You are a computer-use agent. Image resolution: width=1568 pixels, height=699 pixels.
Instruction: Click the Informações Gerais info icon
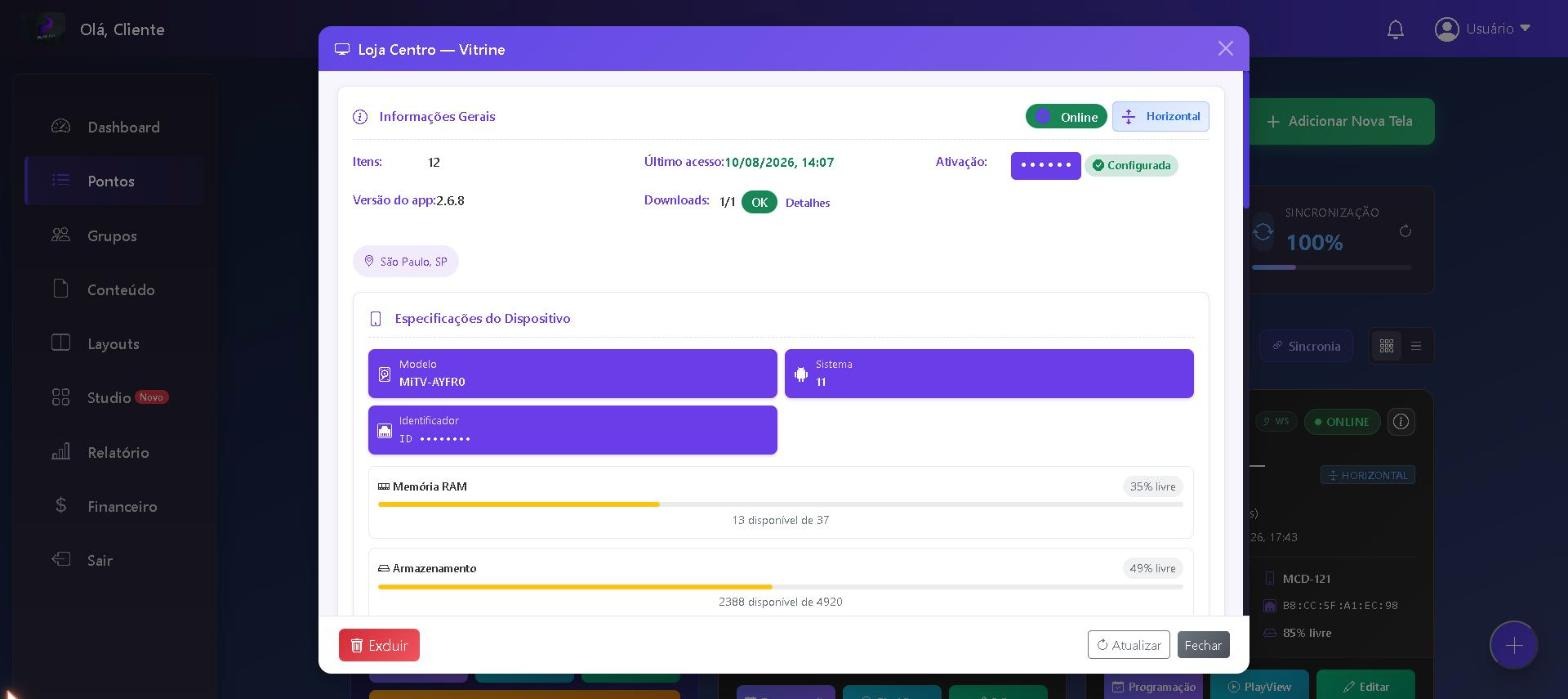(x=360, y=117)
